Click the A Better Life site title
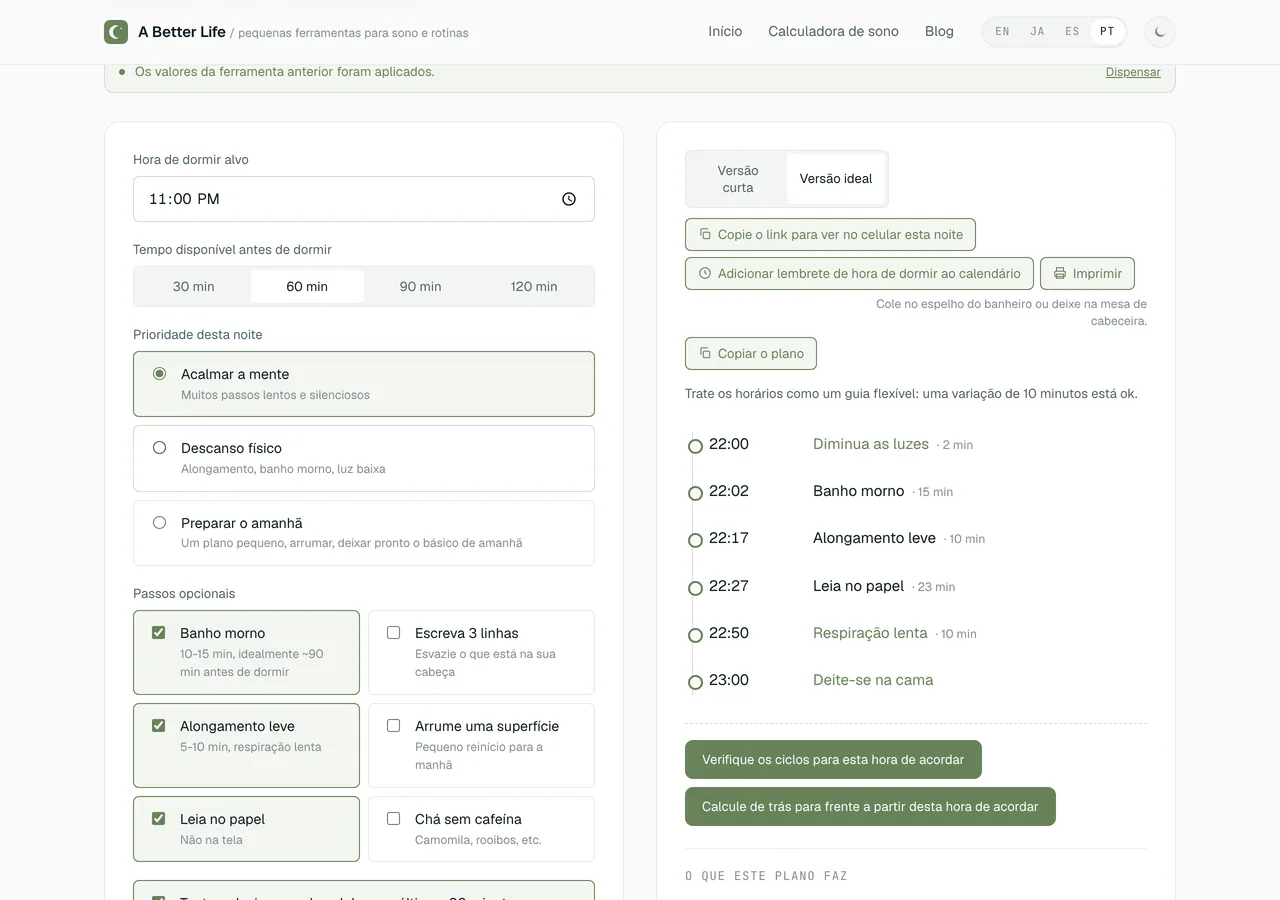The width and height of the screenshot is (1280, 900). click(x=182, y=32)
